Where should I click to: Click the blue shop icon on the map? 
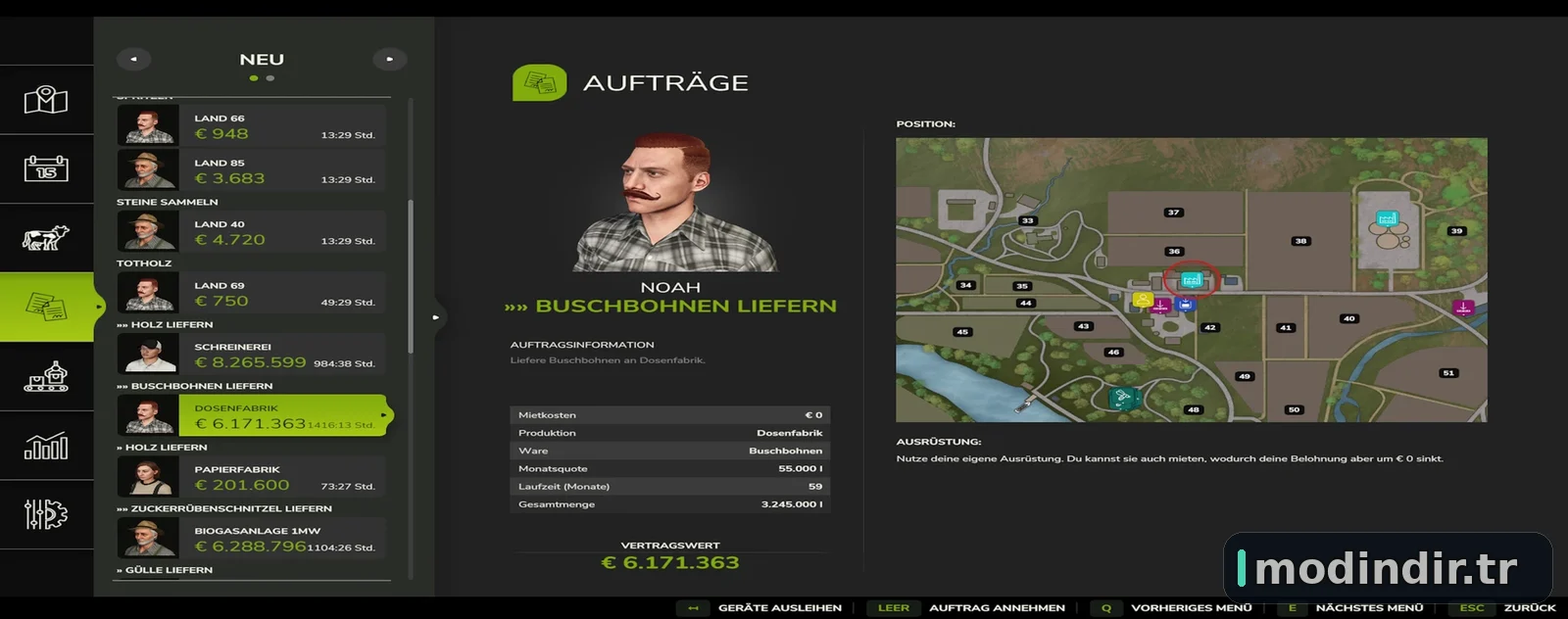1185,305
